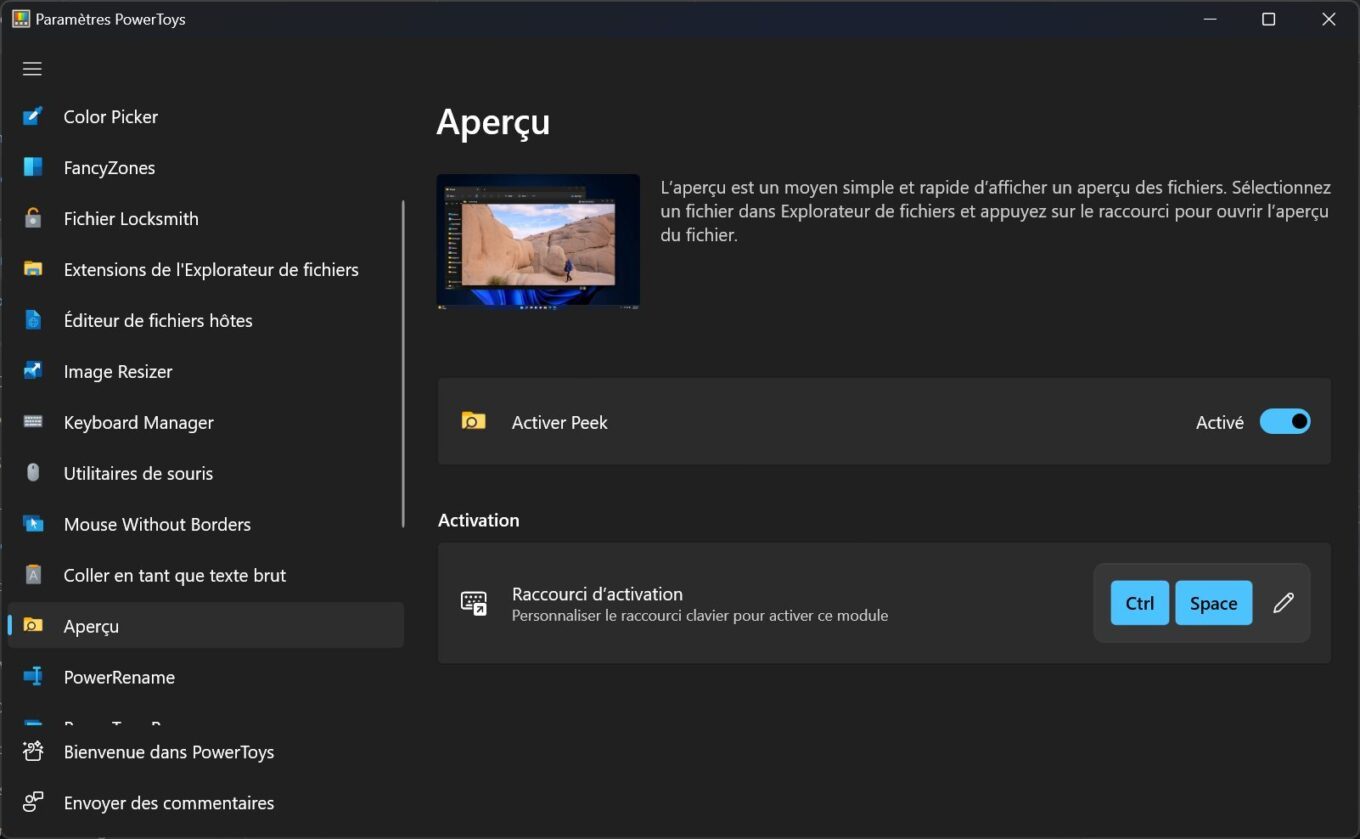Viewport: 1360px width, 839px height.
Task: Click the PowerRename icon
Action: 33,678
